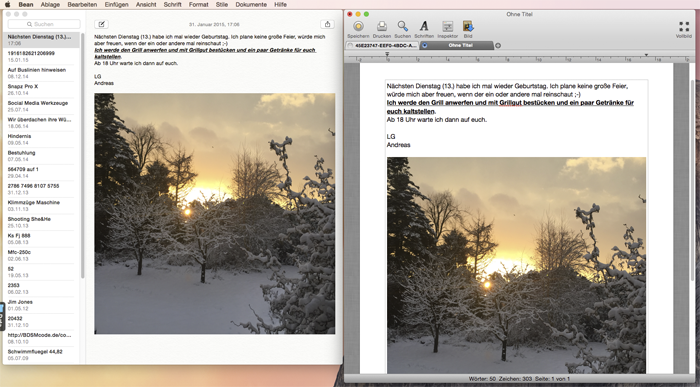The image size is (700, 387).
Task: Select note 'http://BDSMcode.de/co...'
Action: 41,338
